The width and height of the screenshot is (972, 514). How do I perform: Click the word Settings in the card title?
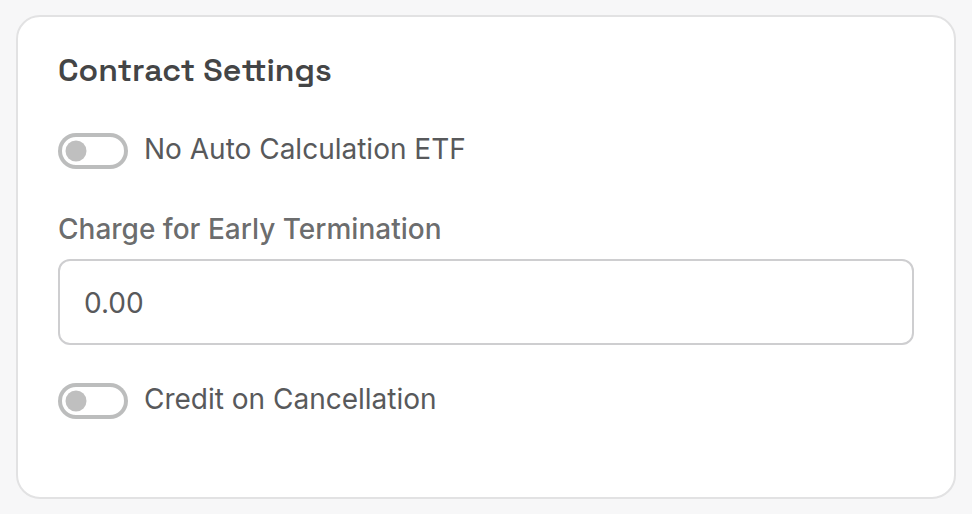tap(267, 71)
